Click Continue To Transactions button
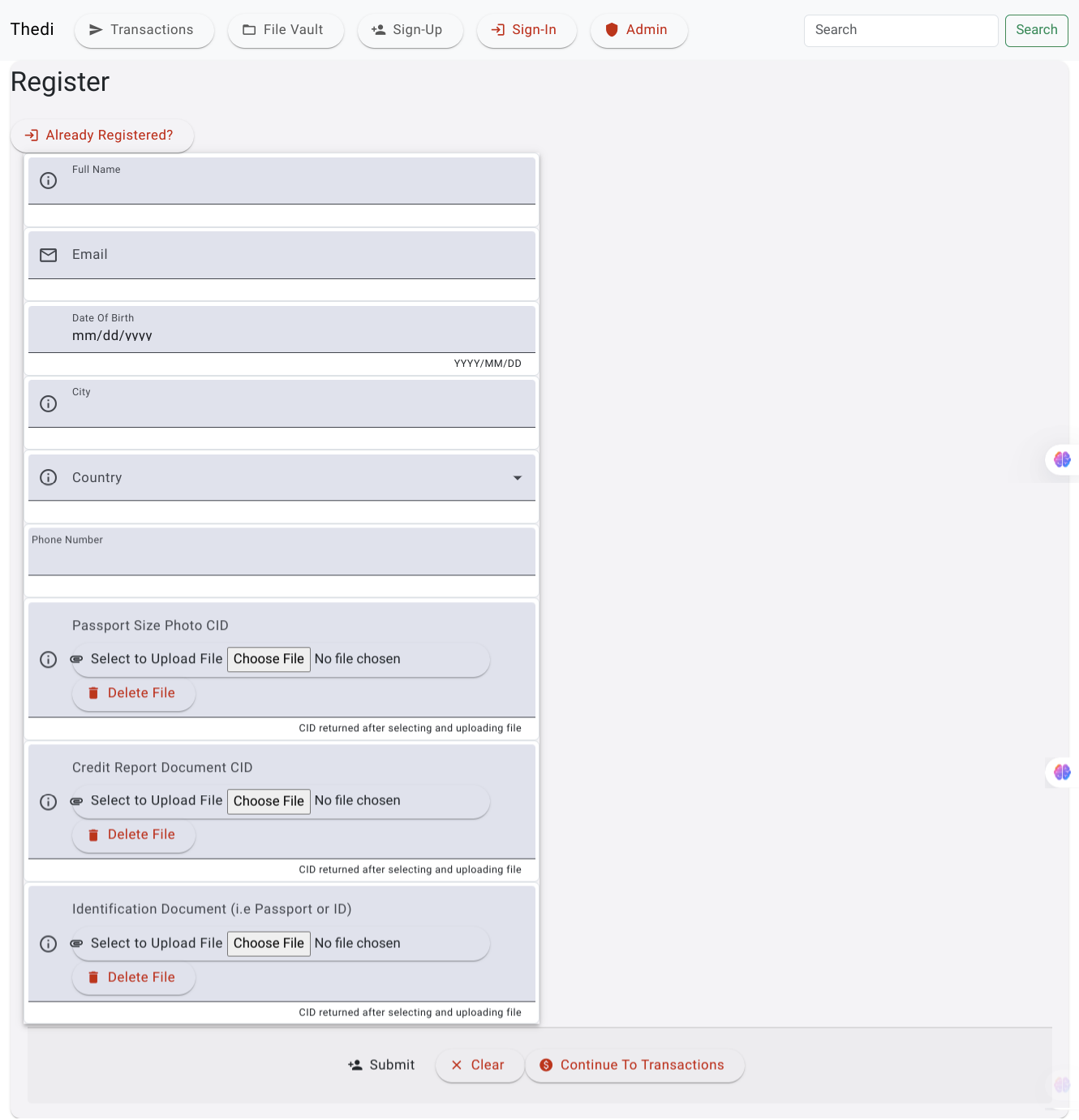The image size is (1079, 1120). pyautogui.click(x=634, y=1065)
